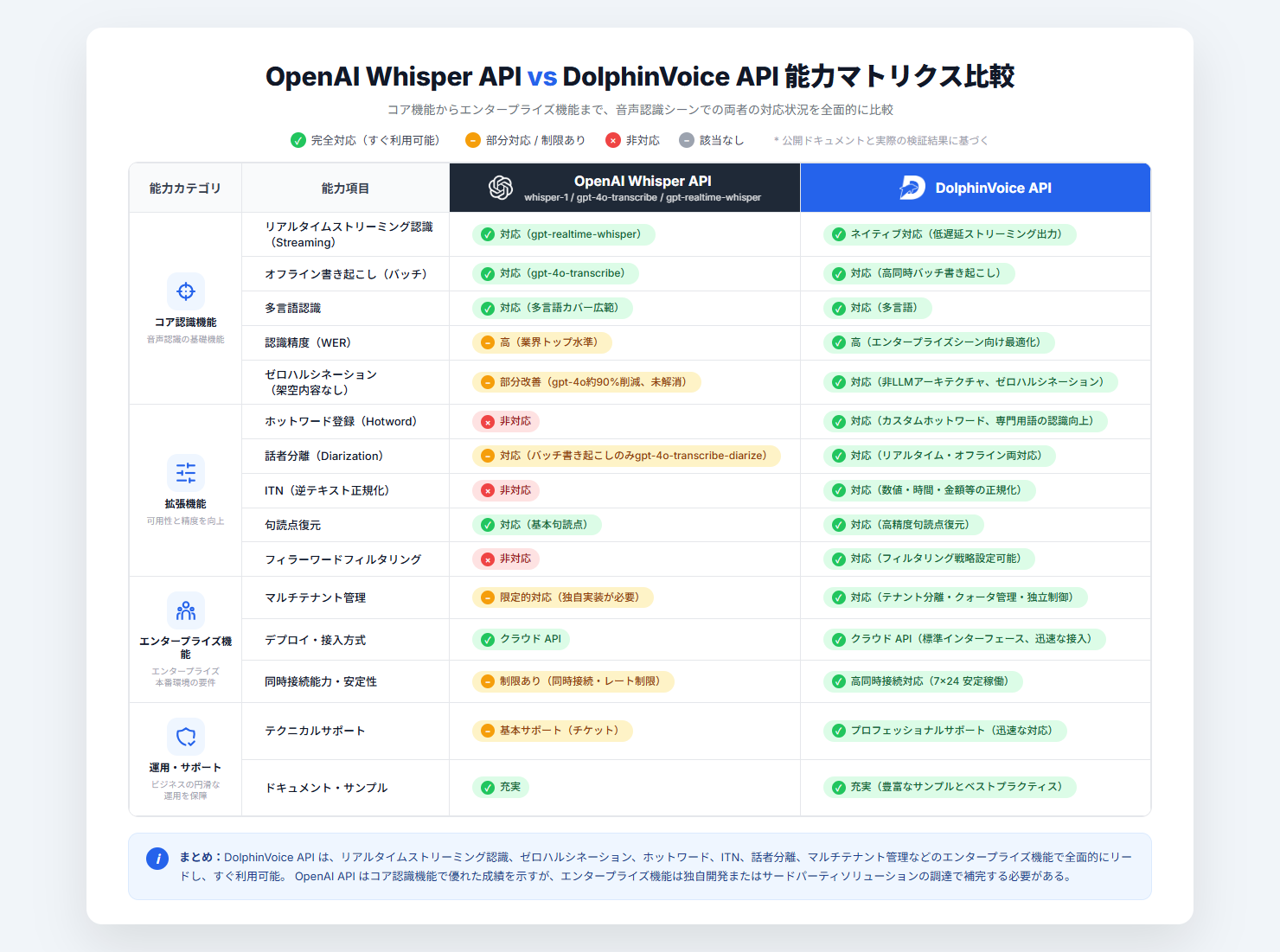Click the 対応 (フィルタリング戦略設定可能) badge
The width and height of the screenshot is (1280, 952).
point(929,559)
